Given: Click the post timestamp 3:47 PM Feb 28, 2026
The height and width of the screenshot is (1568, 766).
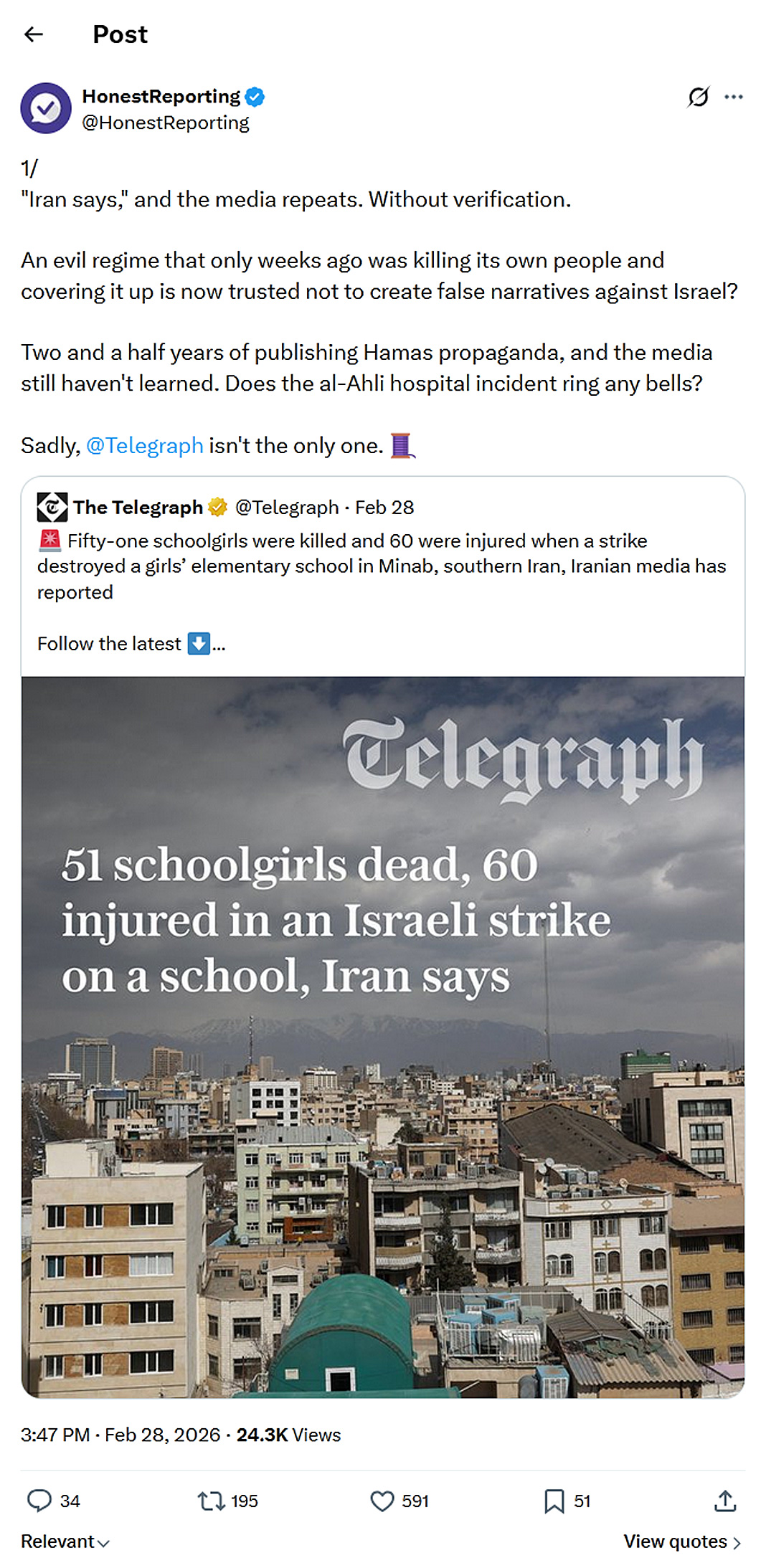Looking at the screenshot, I should point(120,1435).
